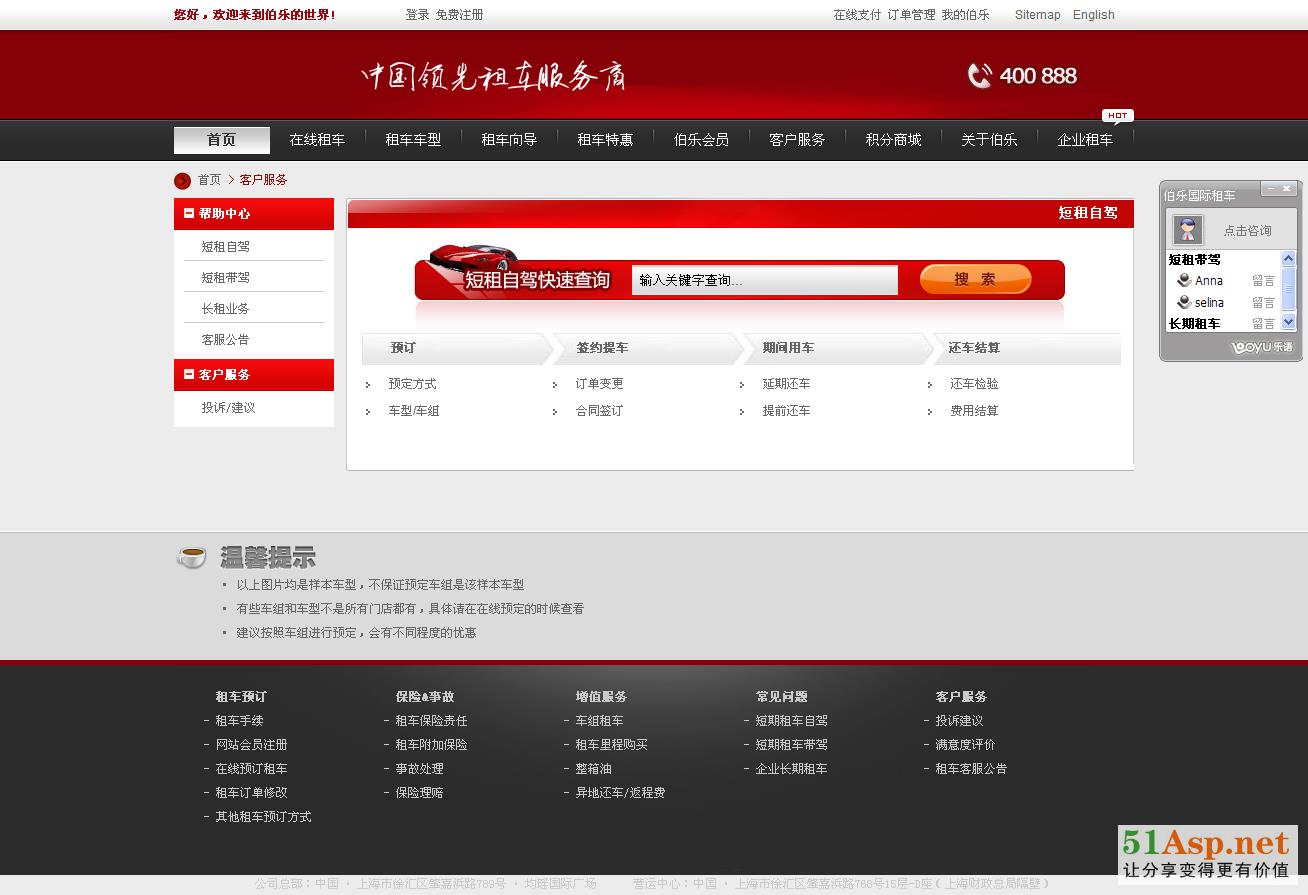The height and width of the screenshot is (895, 1308).
Task: Click the customer service avatar icon
Action: click(1187, 230)
